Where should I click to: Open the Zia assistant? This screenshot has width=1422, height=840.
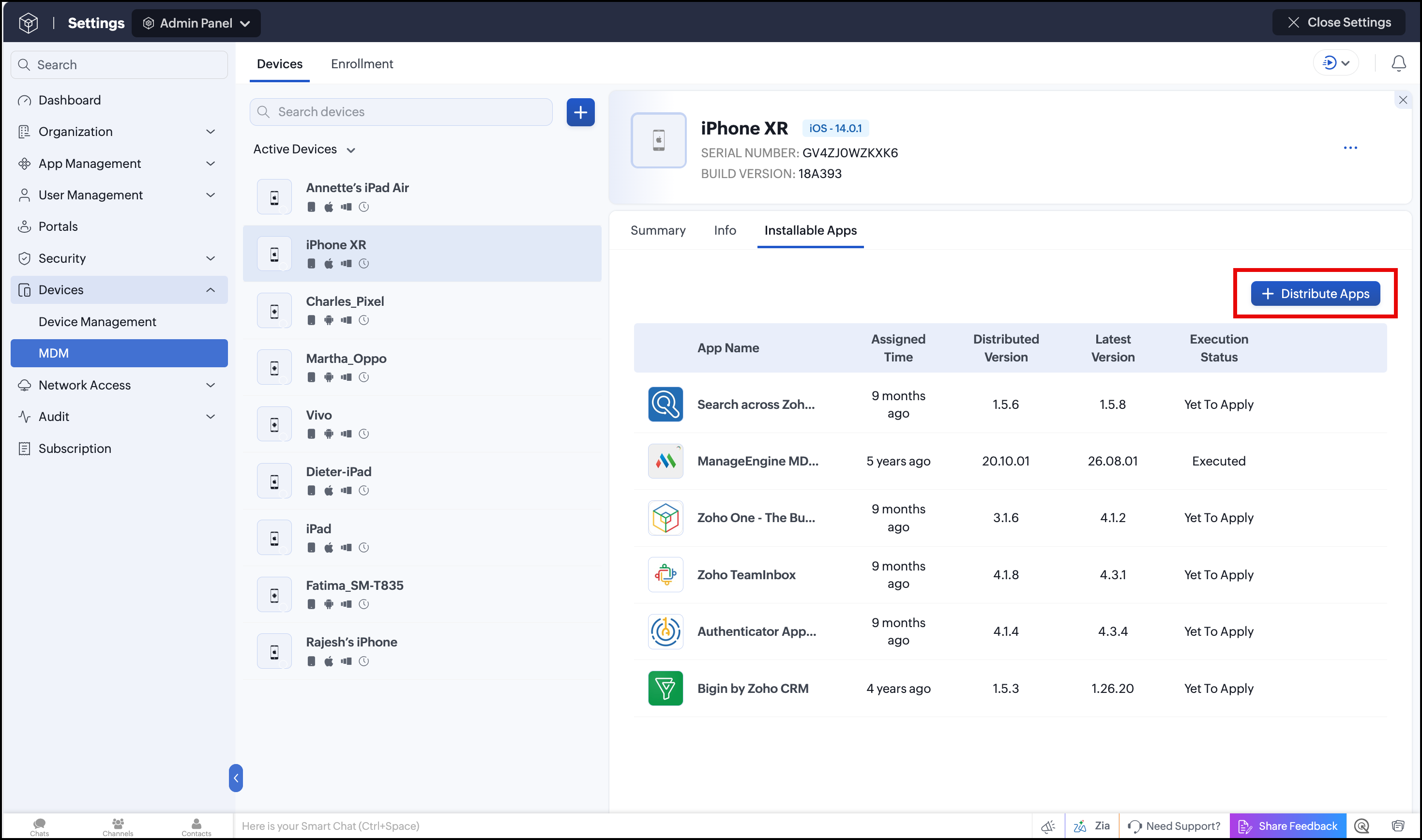pos(1091,826)
